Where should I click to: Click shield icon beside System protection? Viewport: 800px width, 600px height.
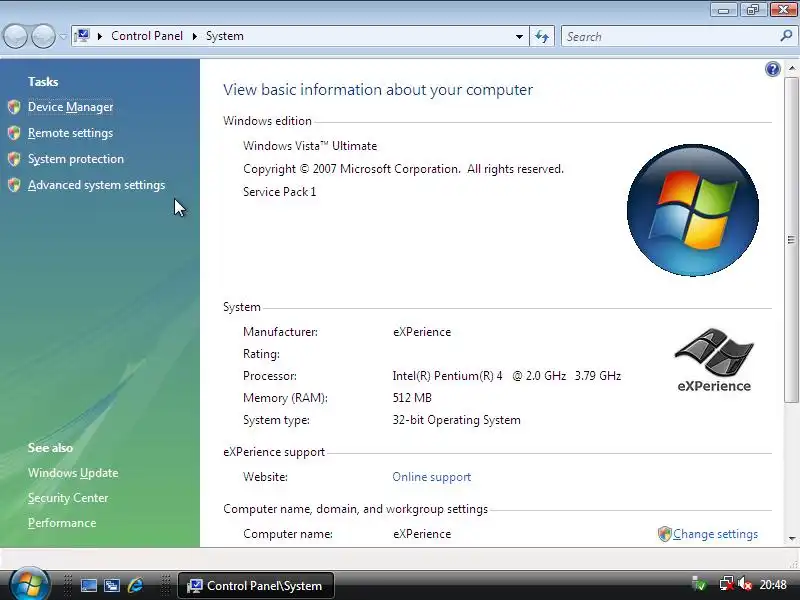[x=14, y=159]
